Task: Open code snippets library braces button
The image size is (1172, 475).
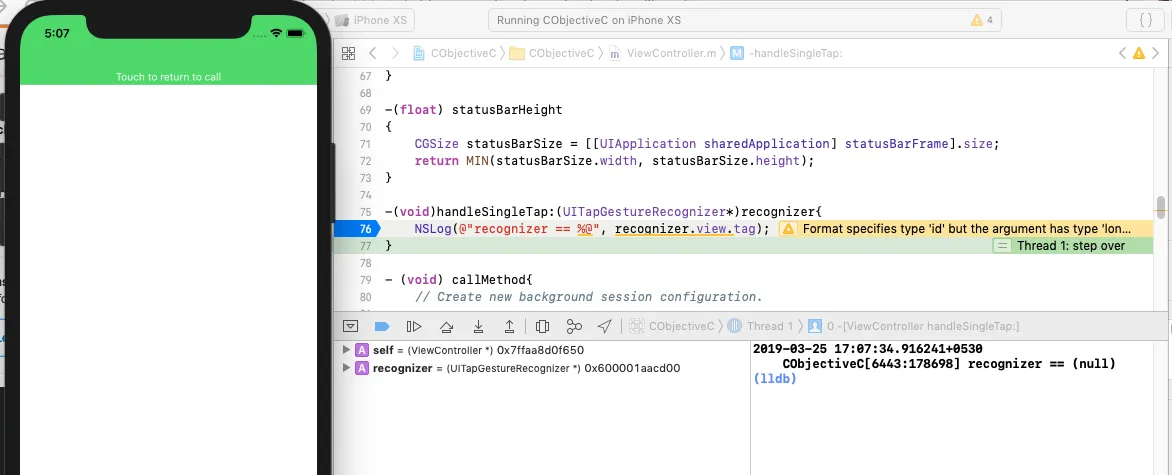Action: click(1145, 20)
